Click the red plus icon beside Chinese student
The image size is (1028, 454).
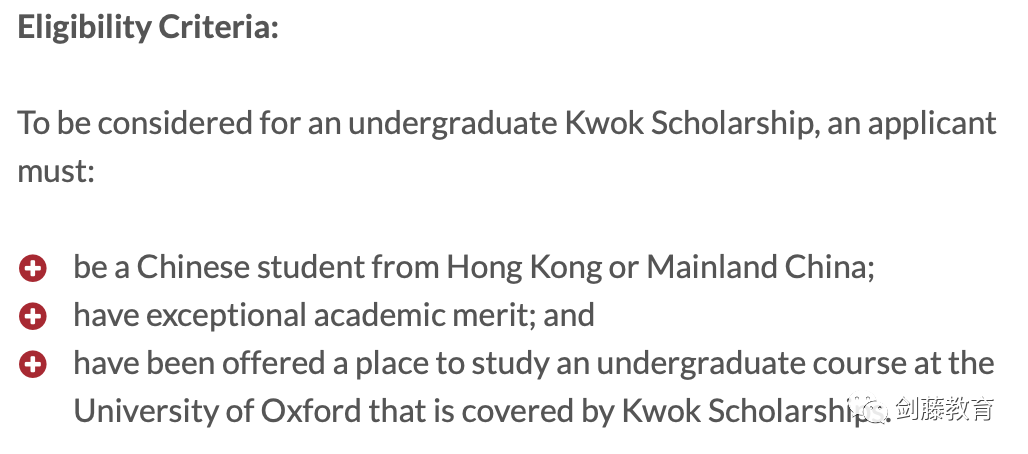click(x=32, y=269)
